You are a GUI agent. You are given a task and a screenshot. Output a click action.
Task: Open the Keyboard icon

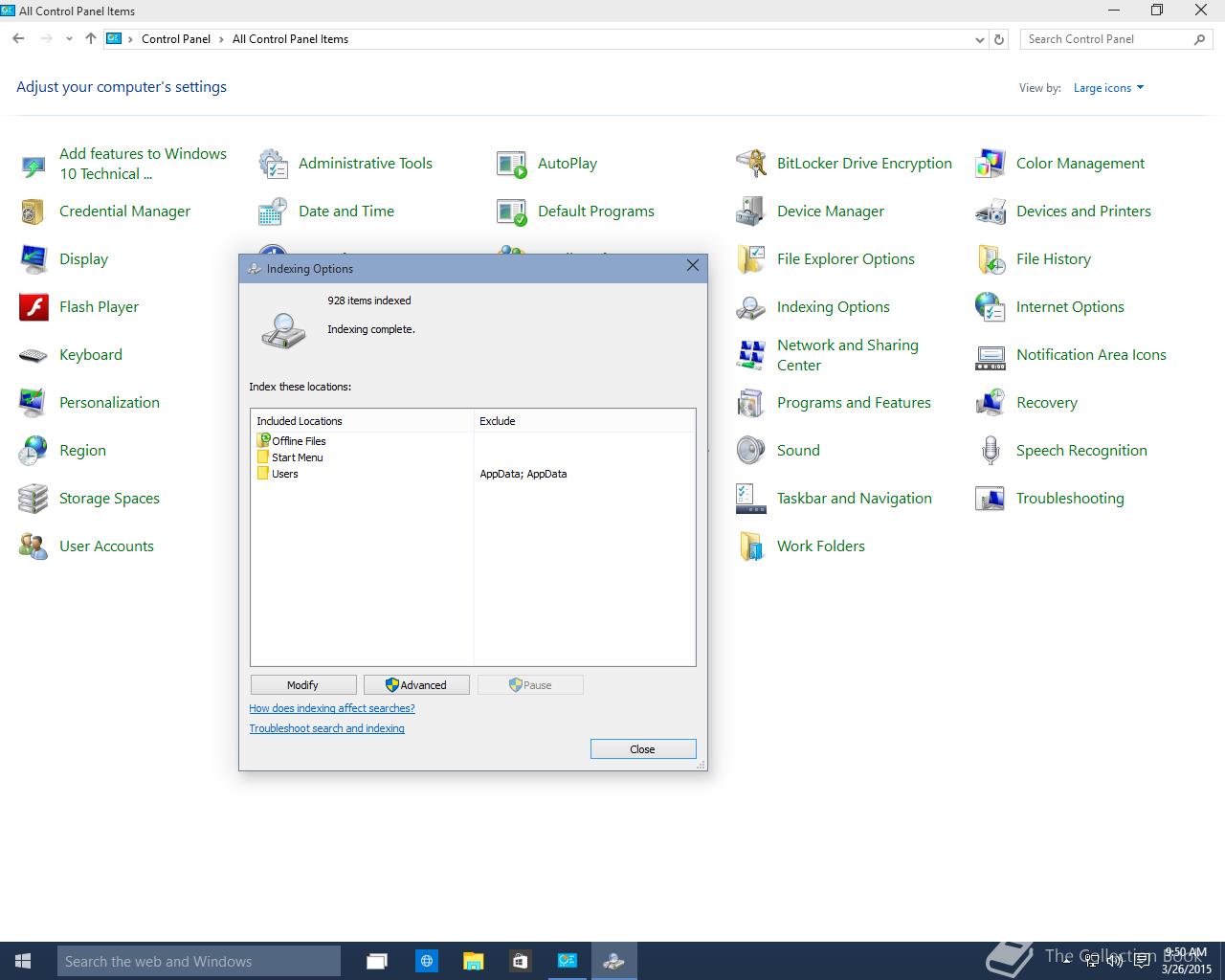tap(33, 355)
